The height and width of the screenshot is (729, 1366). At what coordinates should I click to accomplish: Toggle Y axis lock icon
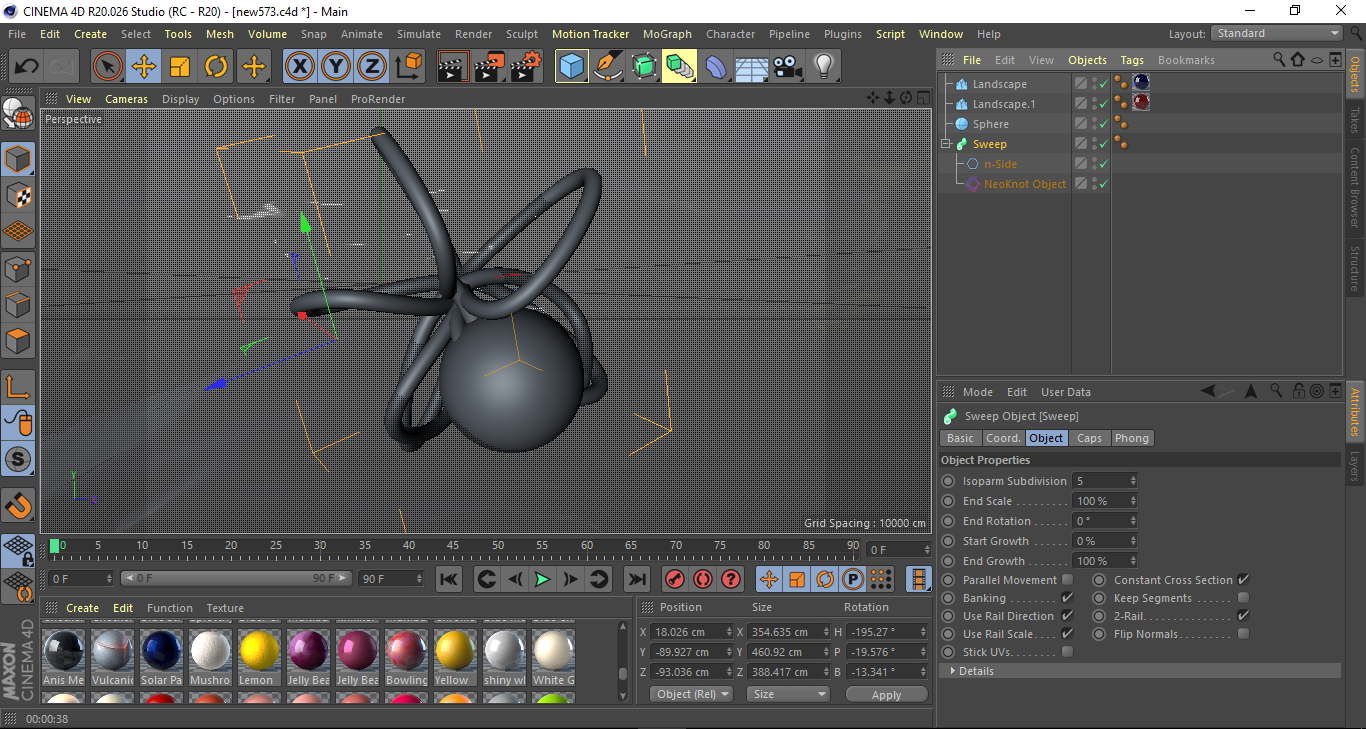(336, 67)
